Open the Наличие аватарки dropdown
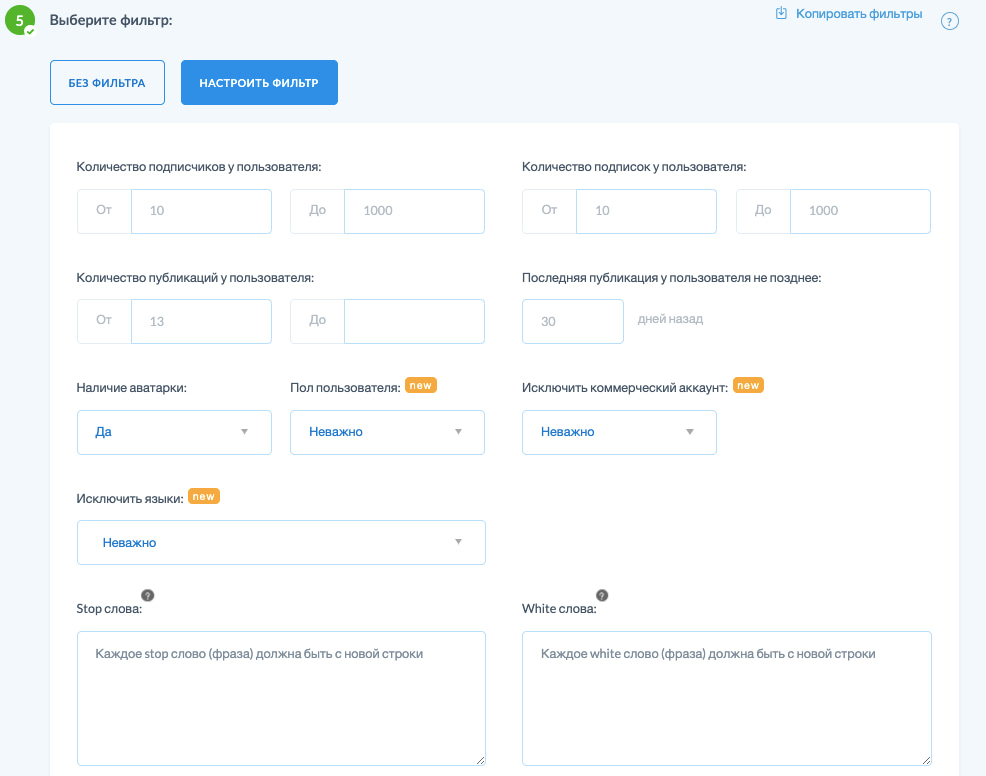 tap(174, 432)
